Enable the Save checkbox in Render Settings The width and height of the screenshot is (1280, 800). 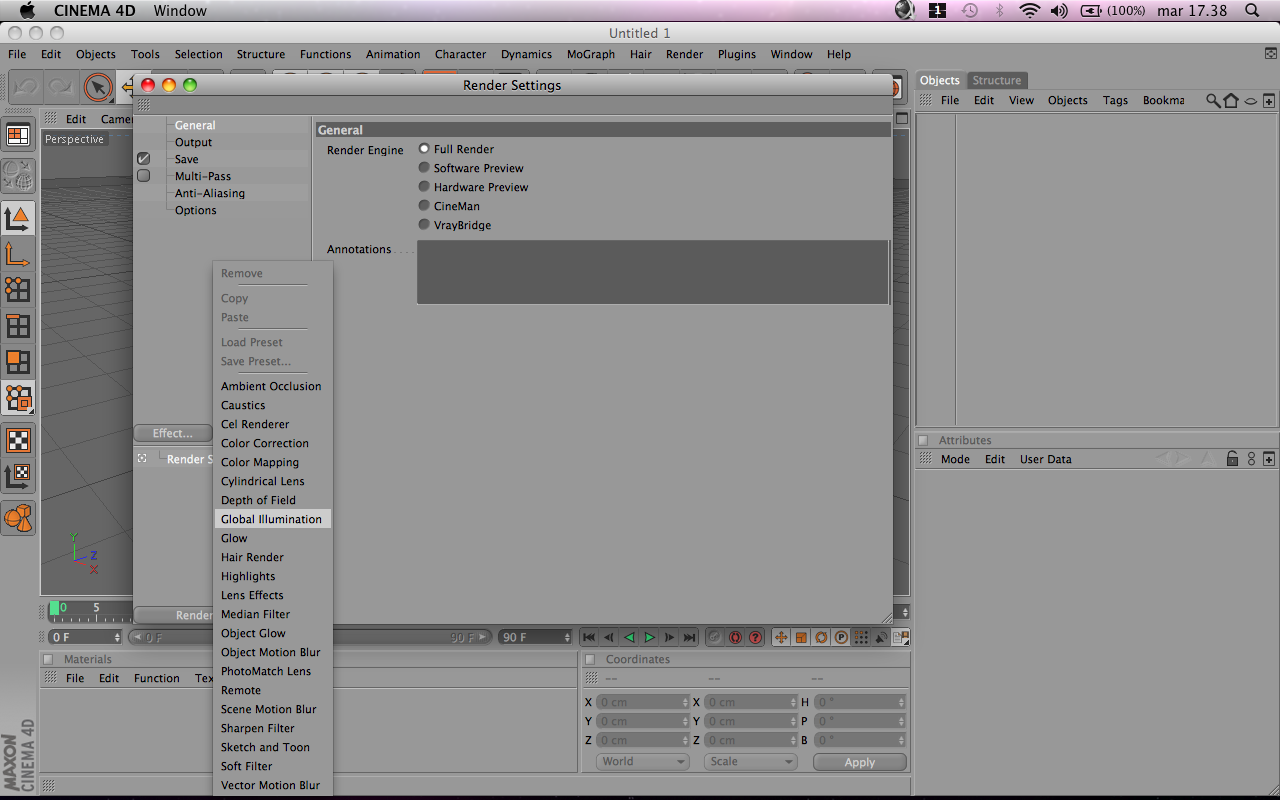pyautogui.click(x=143, y=159)
